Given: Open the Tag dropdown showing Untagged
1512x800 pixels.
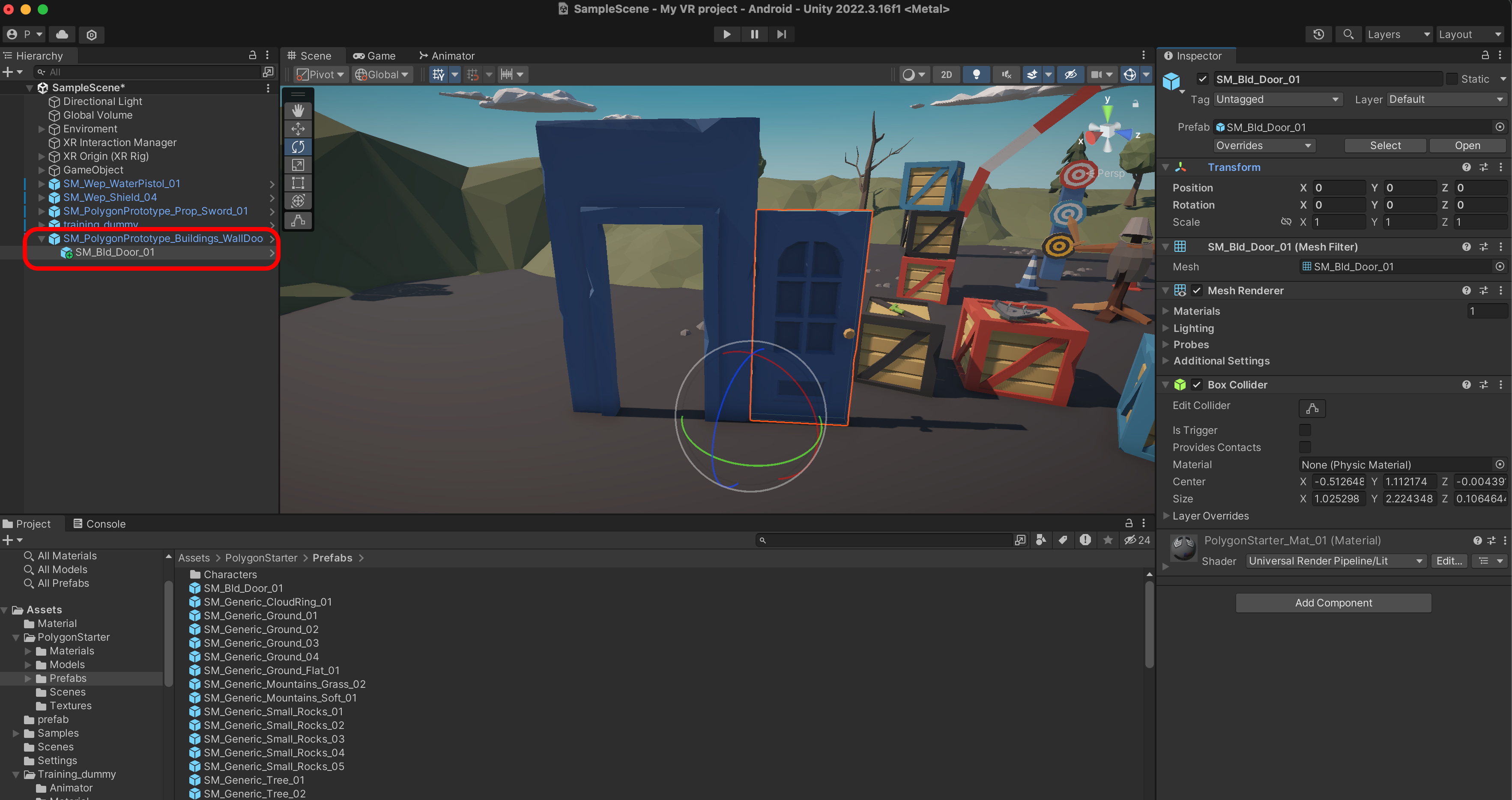Looking at the screenshot, I should click(1277, 99).
